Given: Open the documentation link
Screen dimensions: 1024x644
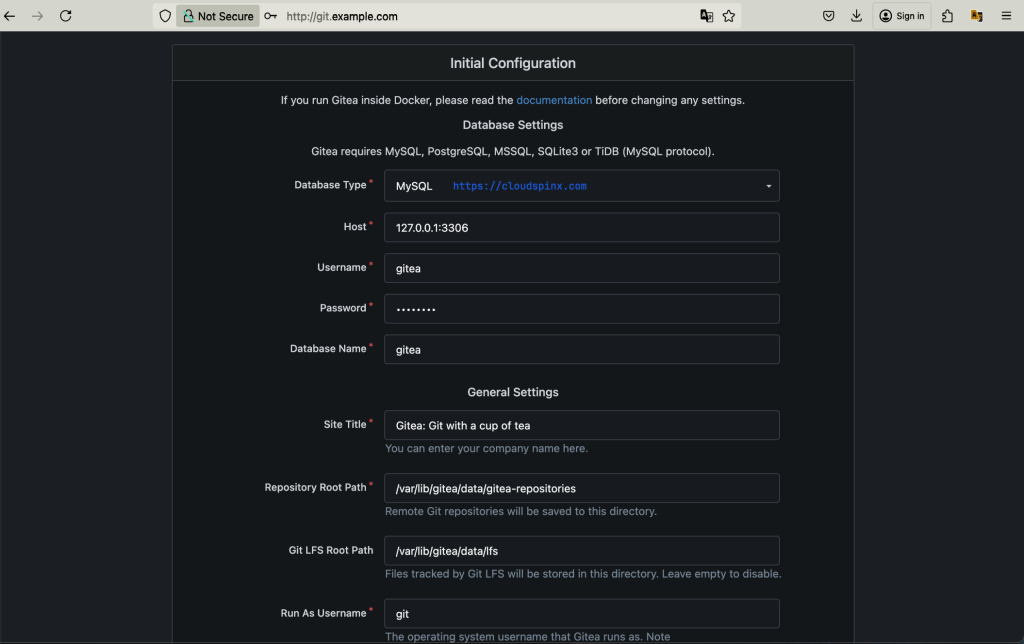Looking at the screenshot, I should (x=554, y=100).
